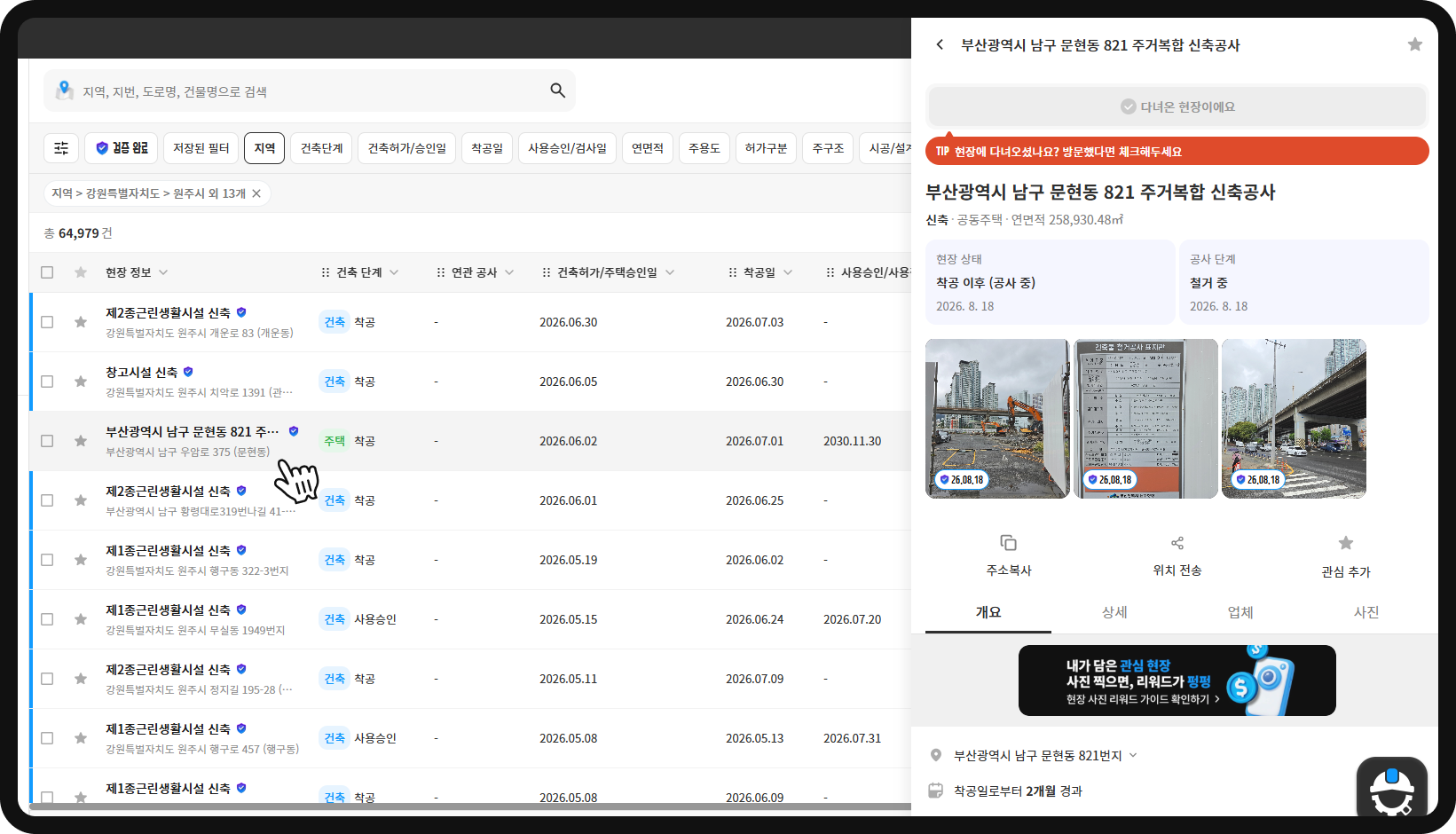This screenshot has width=1456, height=834.
Task: Check the 개운로 83 row checkbox
Action: pos(47,322)
